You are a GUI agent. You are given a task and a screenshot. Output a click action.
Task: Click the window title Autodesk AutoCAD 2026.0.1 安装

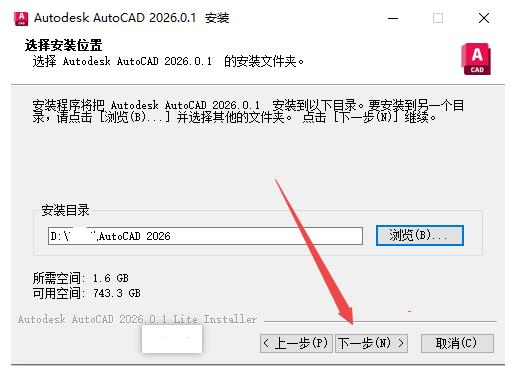click(132, 18)
